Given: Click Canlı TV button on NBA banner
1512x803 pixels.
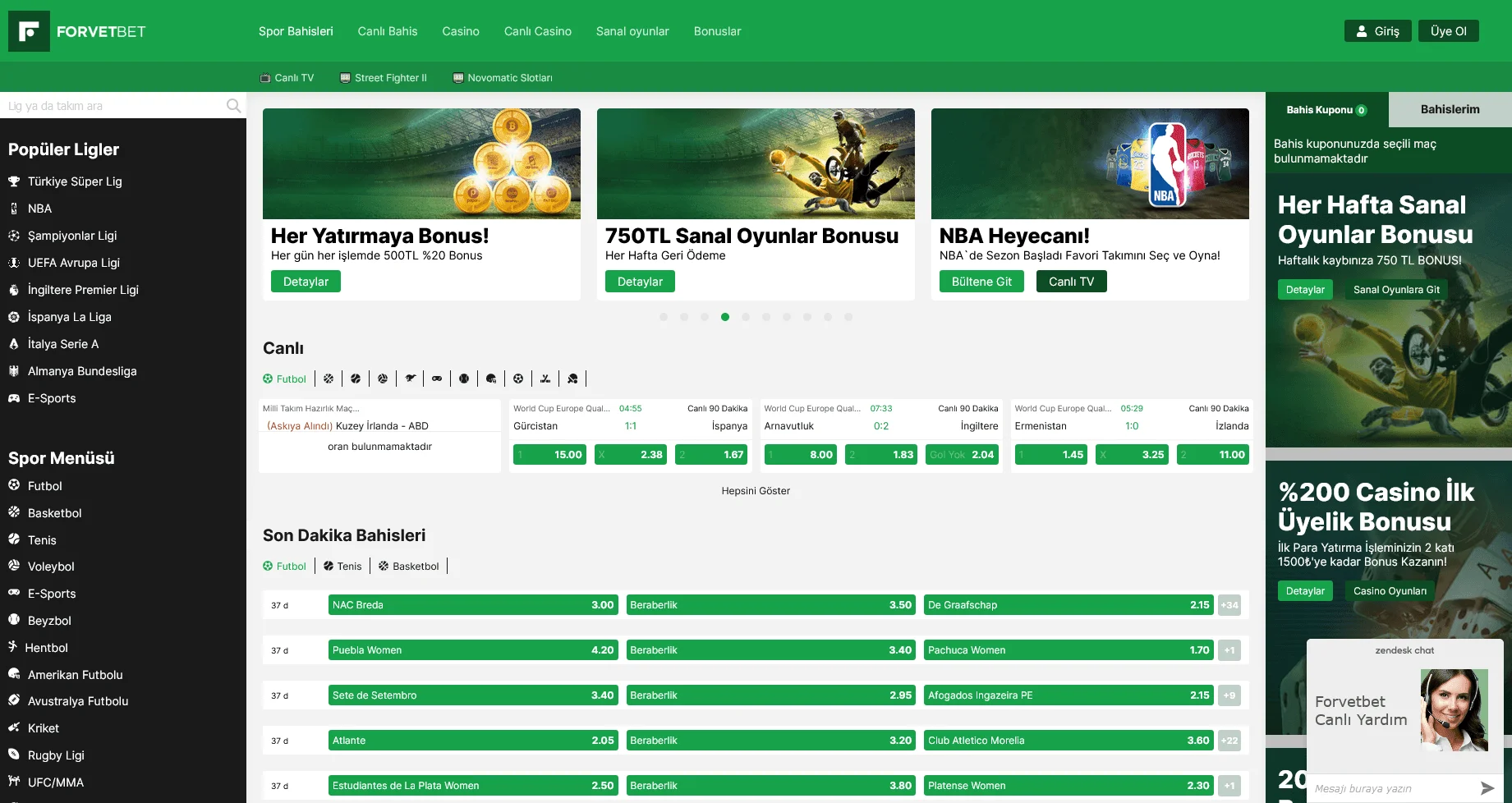Looking at the screenshot, I should (1071, 282).
